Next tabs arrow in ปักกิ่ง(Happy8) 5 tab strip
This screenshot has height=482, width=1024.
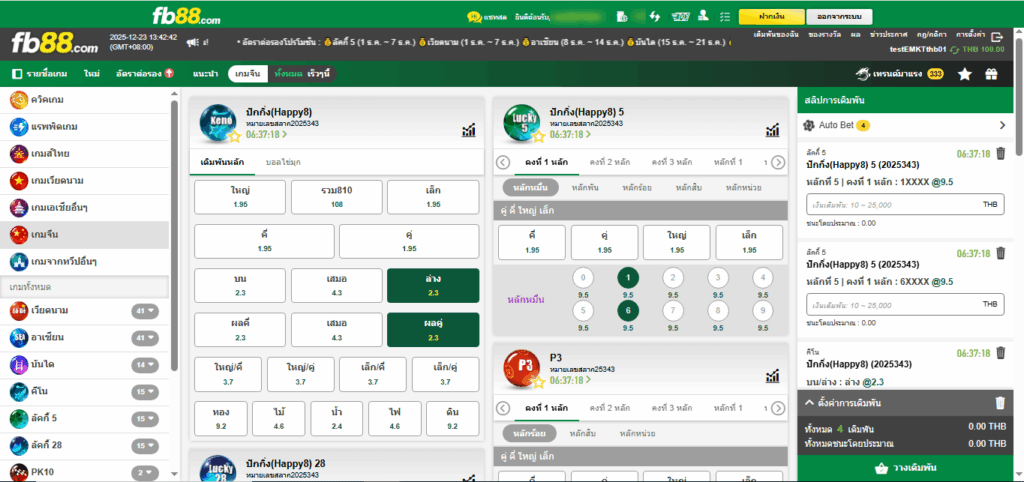[778, 163]
